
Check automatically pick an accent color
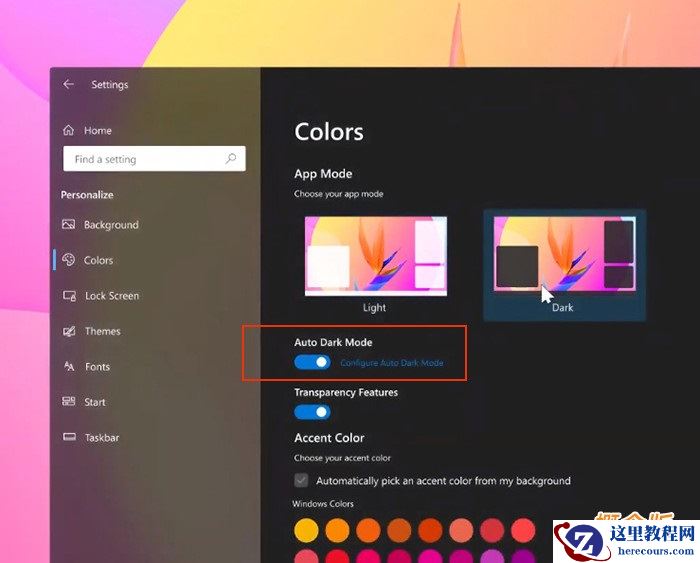pyautogui.click(x=301, y=480)
